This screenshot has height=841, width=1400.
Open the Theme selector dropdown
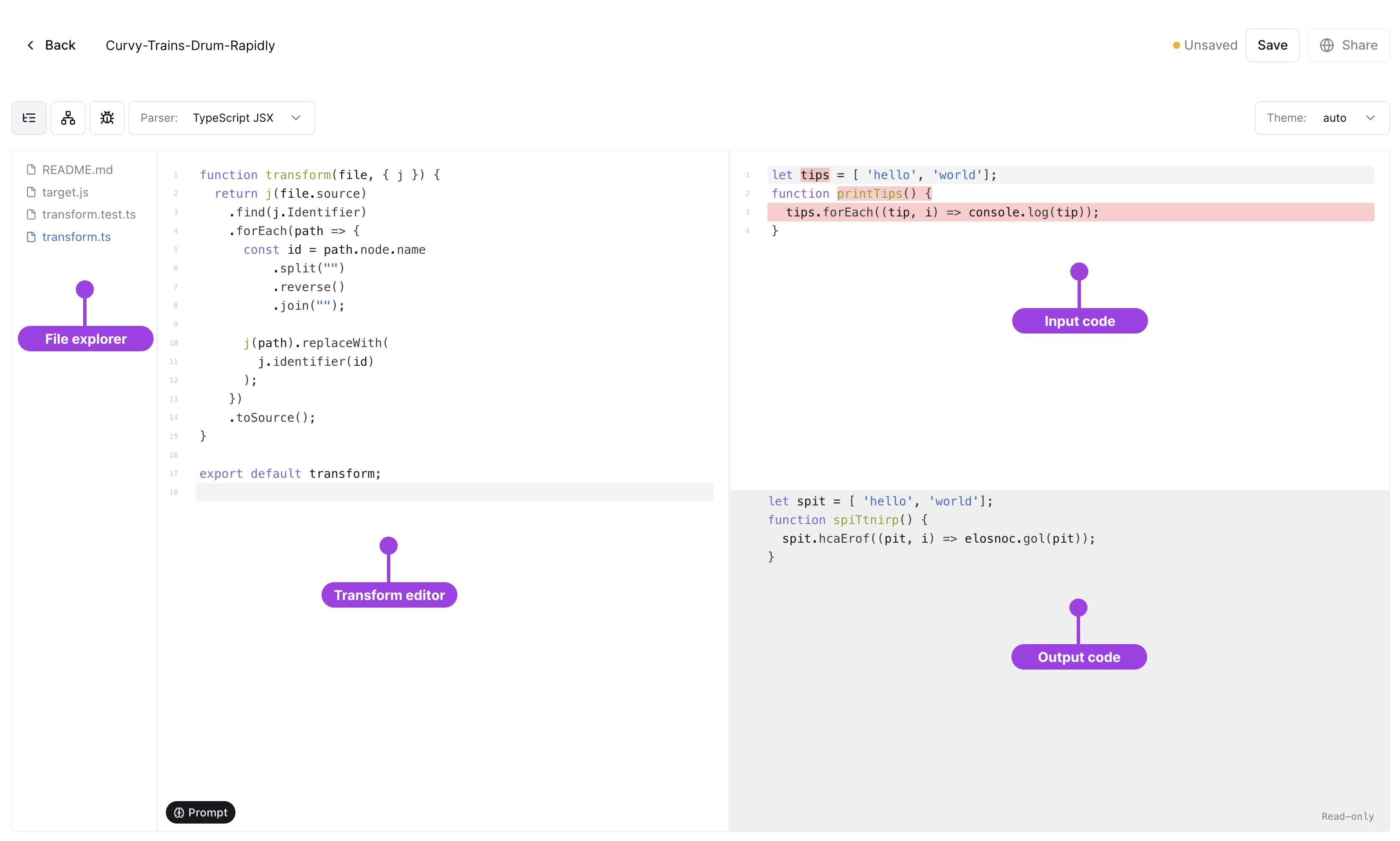(x=1349, y=117)
